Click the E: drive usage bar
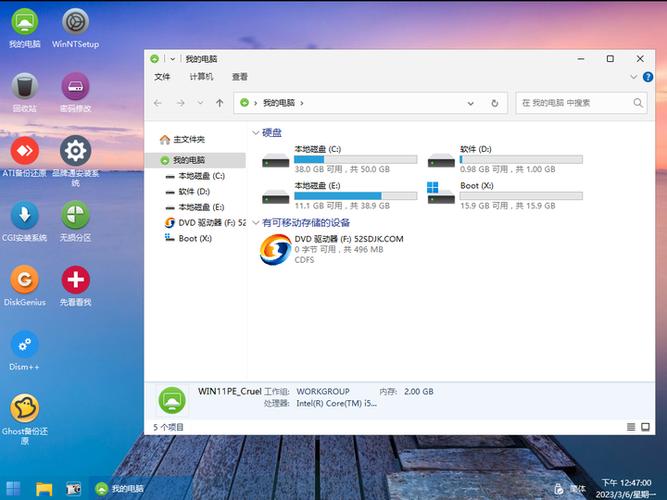The image size is (667, 500). (356, 196)
